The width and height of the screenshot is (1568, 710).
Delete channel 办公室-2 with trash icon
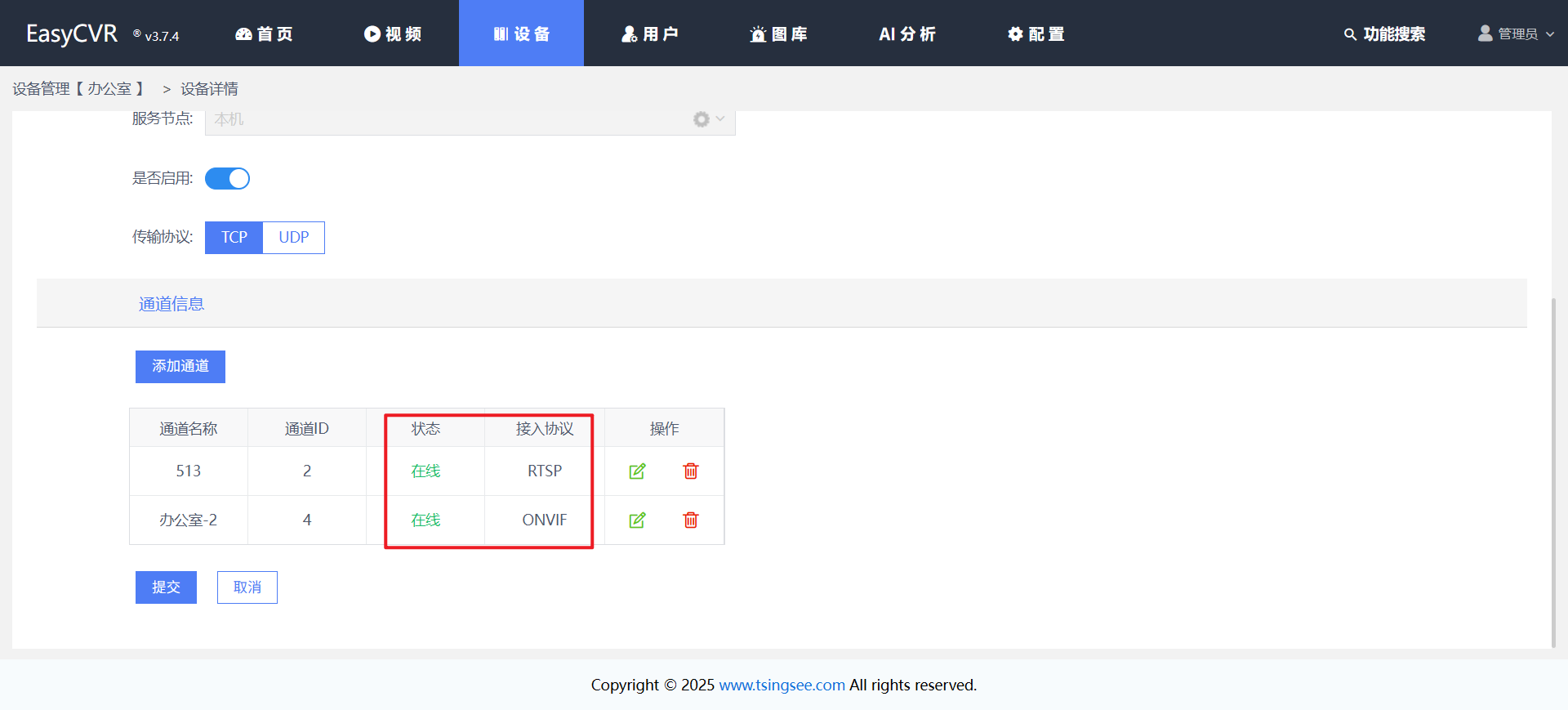(x=691, y=520)
